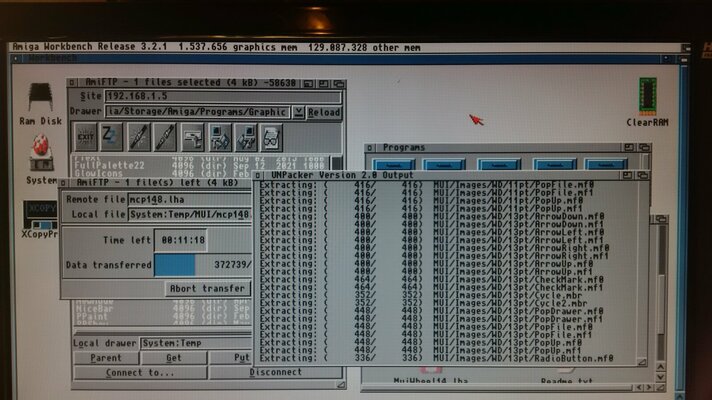Screen dimensions: 712x400
Task: Click the EXIT toolbar icon in AmiFTP
Action: coord(87,137)
